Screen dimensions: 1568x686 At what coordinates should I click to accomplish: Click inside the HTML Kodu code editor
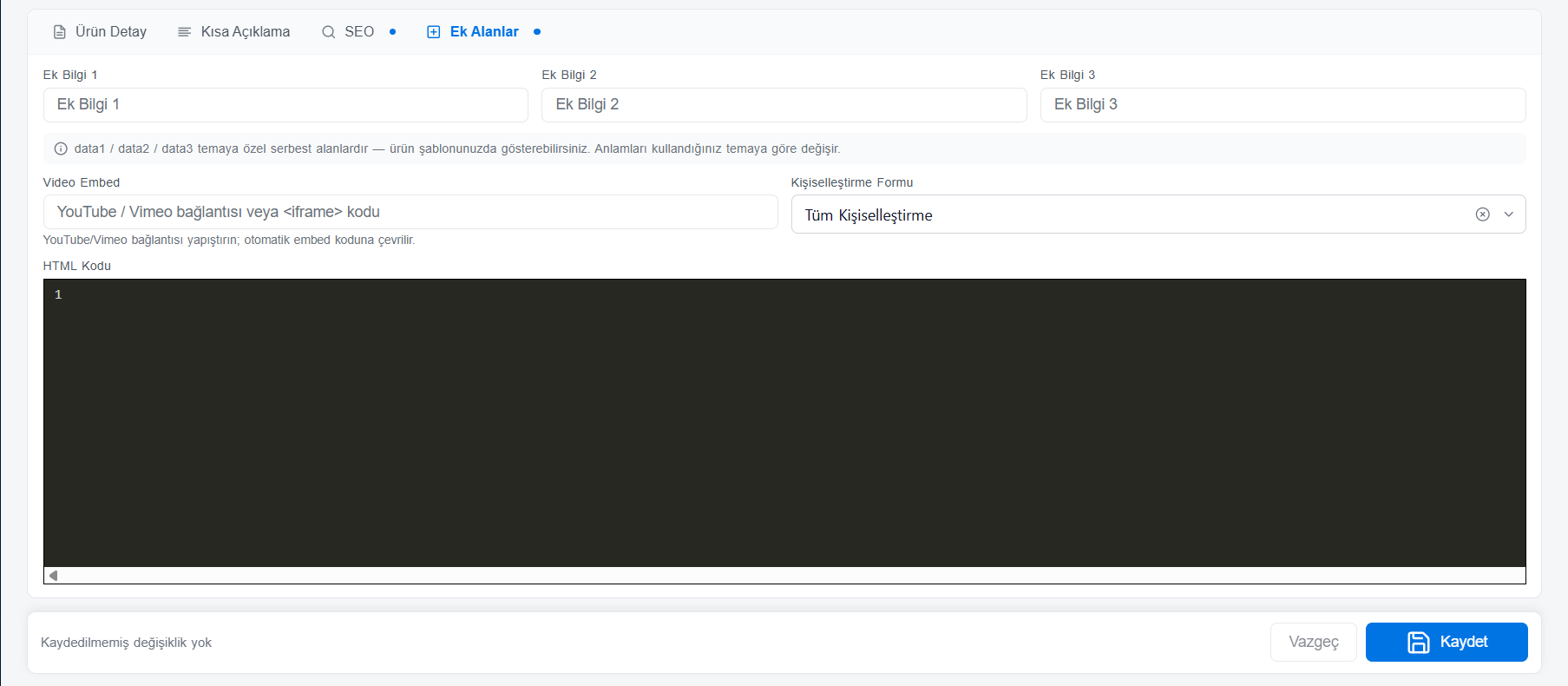784,423
